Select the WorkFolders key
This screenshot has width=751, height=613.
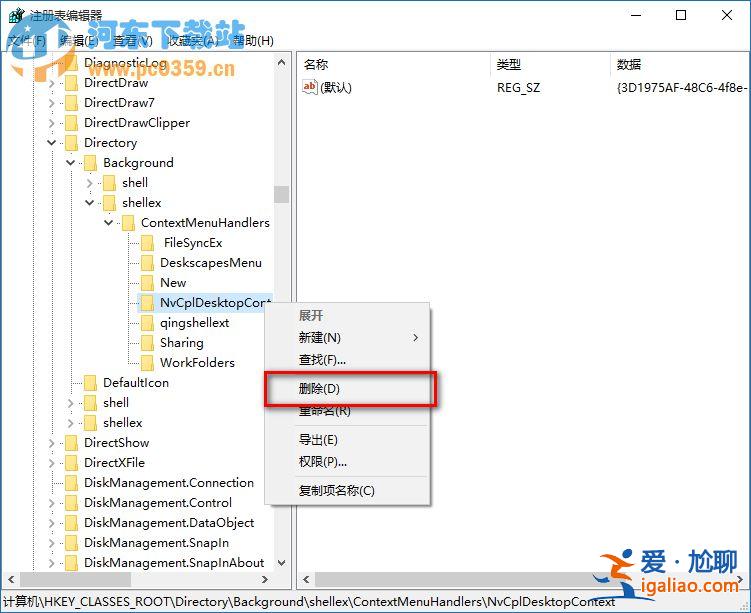(x=197, y=363)
